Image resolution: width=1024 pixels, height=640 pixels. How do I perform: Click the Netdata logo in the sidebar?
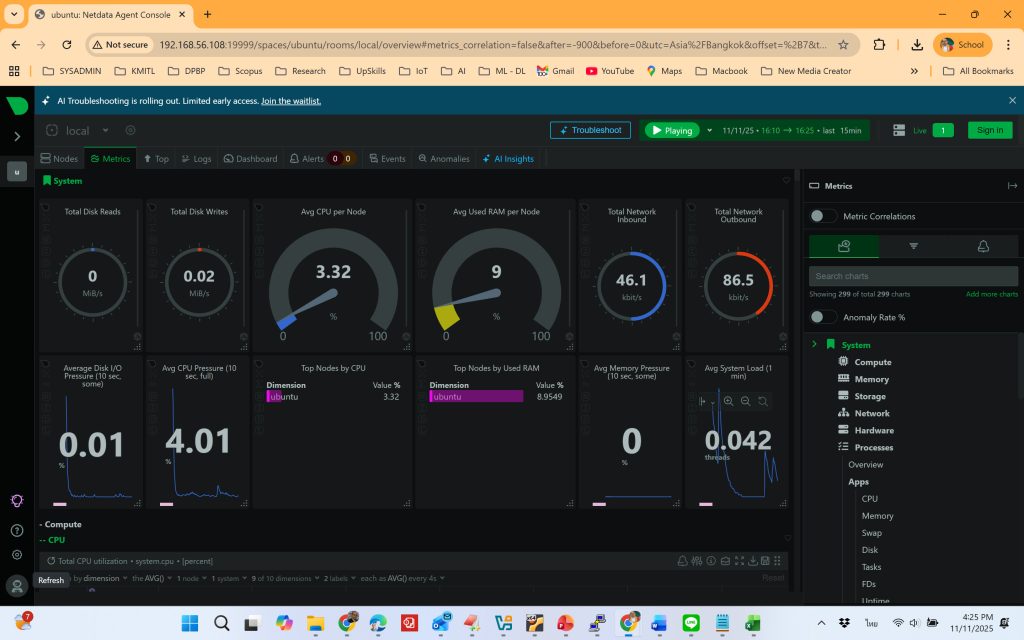coord(17,106)
